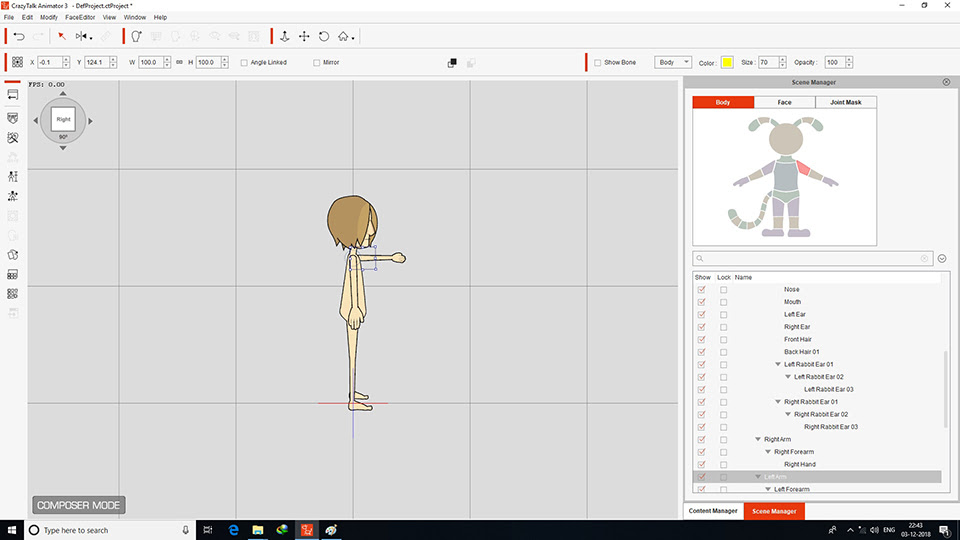
Task: Collapse the Right Arm tree node
Action: pyautogui.click(x=758, y=440)
